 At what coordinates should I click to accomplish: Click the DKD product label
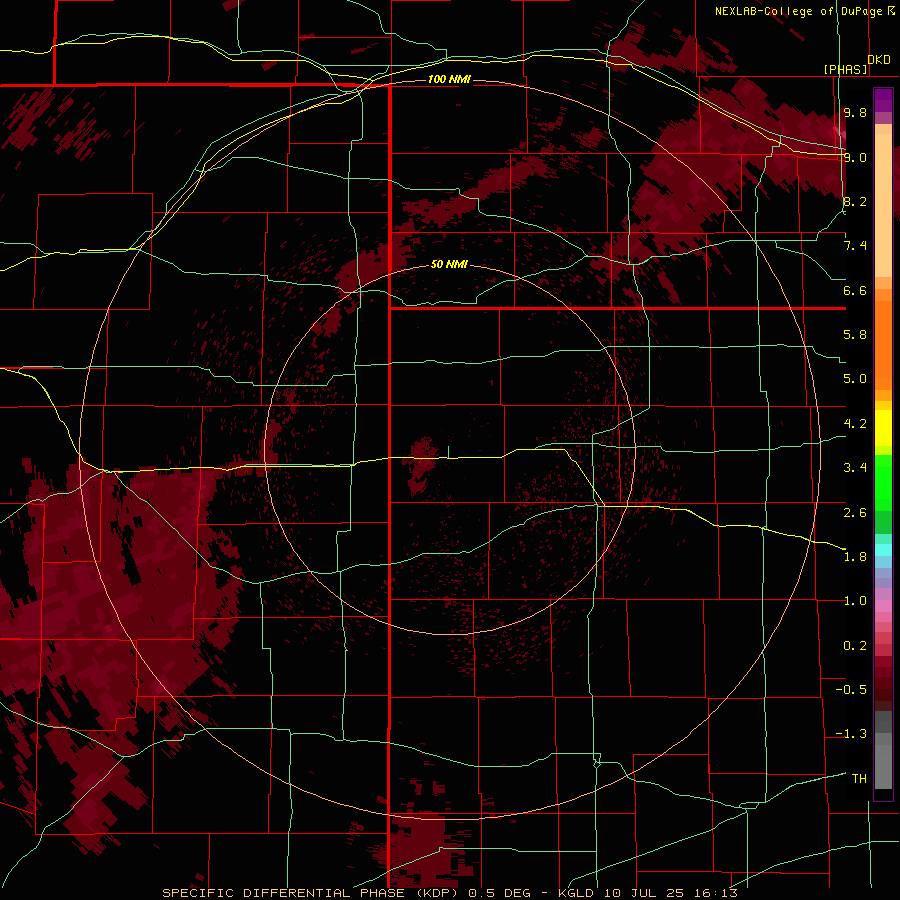pos(879,60)
